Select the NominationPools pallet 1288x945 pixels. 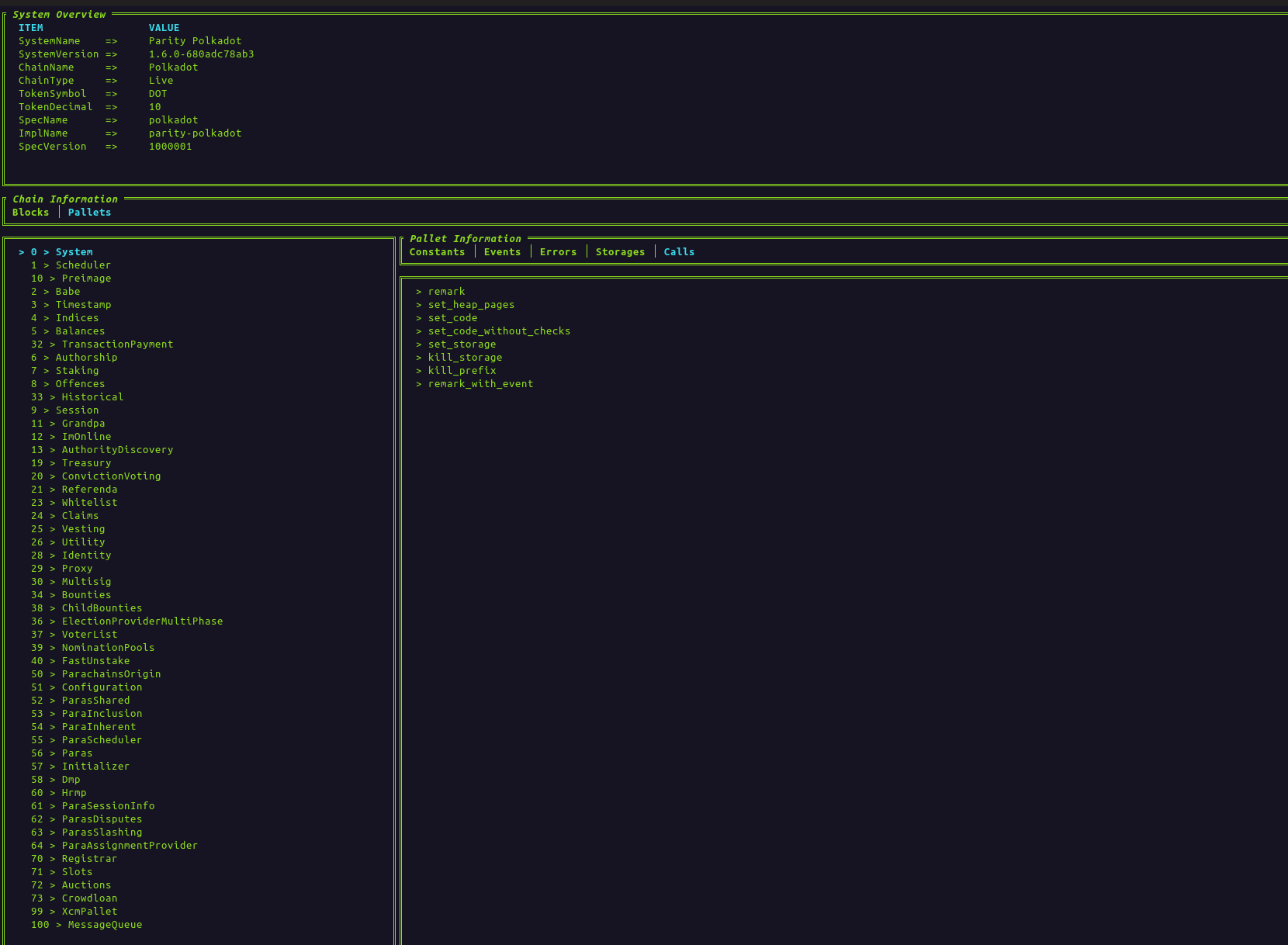[x=92, y=648]
